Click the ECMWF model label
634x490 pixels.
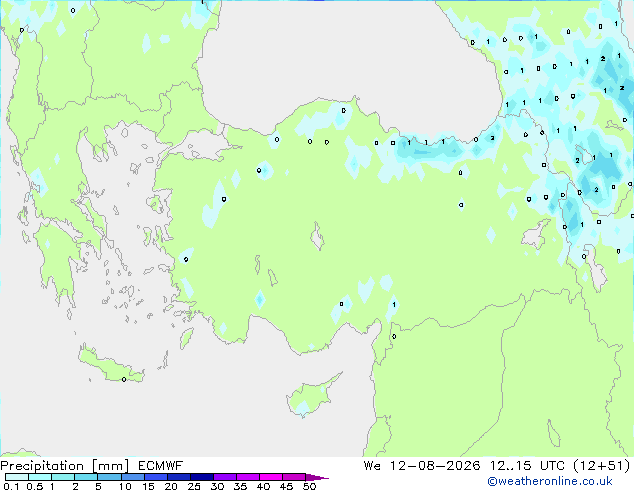161,466
